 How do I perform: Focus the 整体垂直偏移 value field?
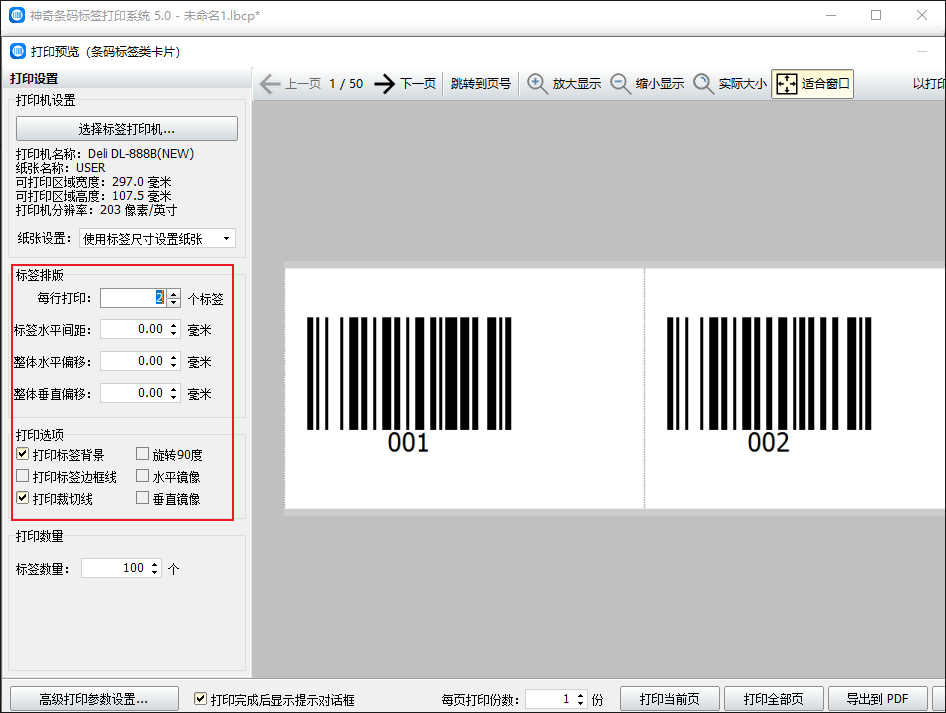pos(134,393)
